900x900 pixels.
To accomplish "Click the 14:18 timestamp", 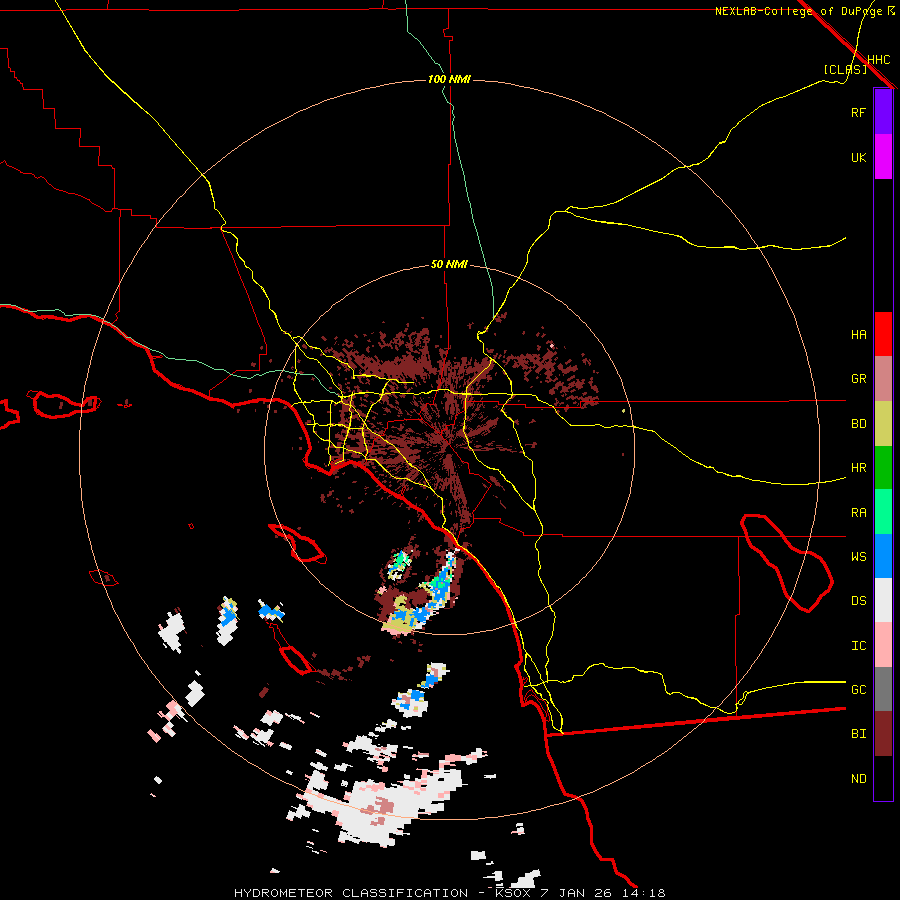I will [644, 893].
